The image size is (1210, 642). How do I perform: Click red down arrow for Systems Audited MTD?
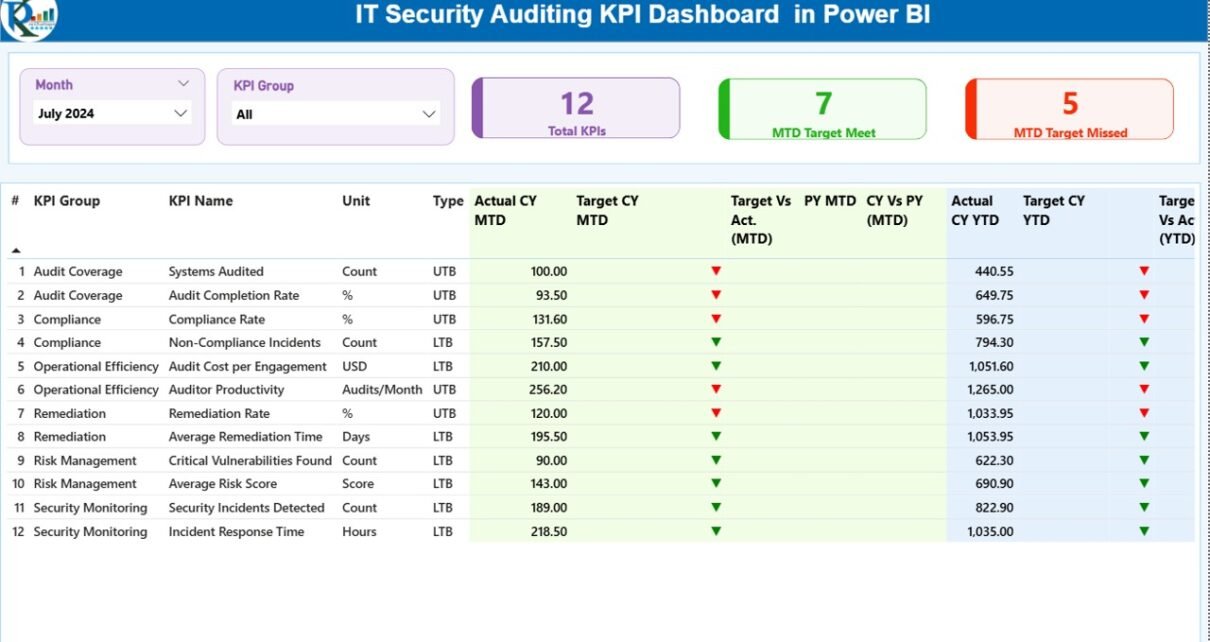click(x=716, y=271)
